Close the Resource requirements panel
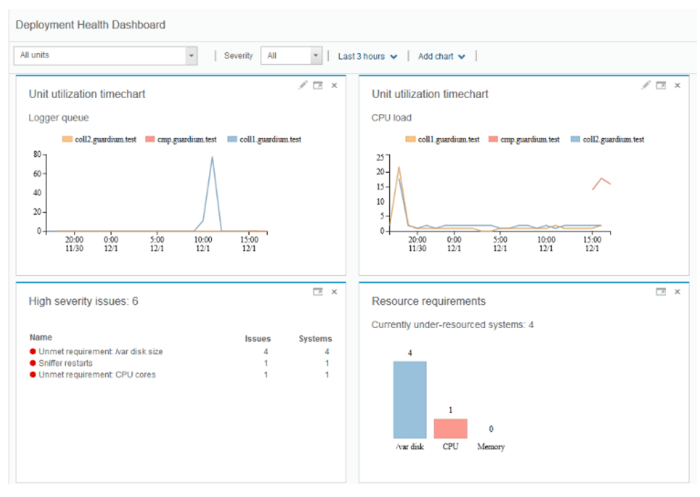Screen dimensions: 700x497 (677, 291)
